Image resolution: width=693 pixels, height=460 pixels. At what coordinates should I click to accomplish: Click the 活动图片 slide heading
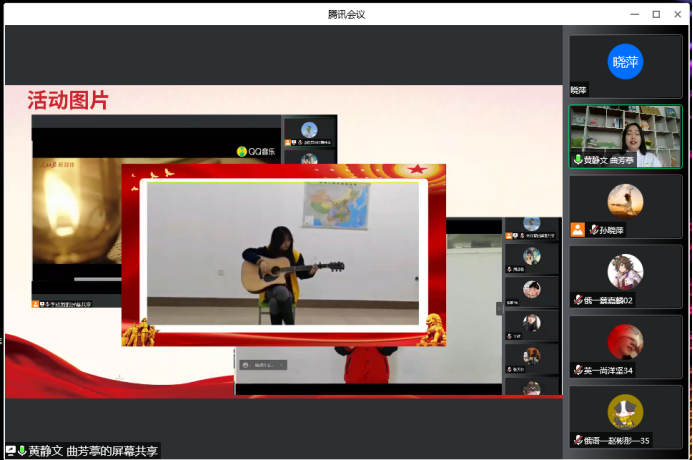click(68, 100)
